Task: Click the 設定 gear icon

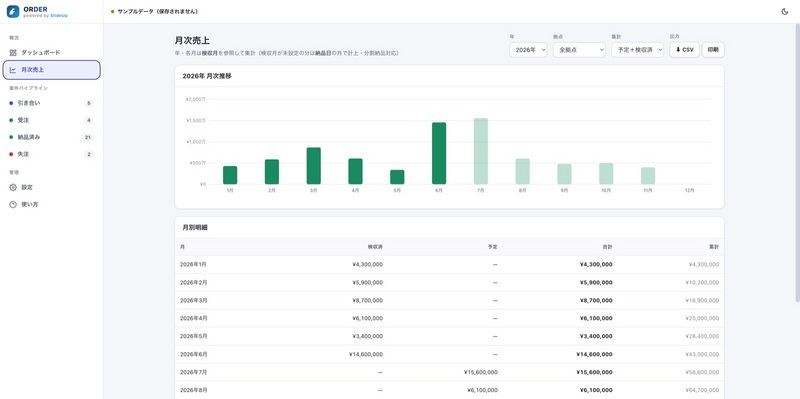Action: (x=13, y=187)
